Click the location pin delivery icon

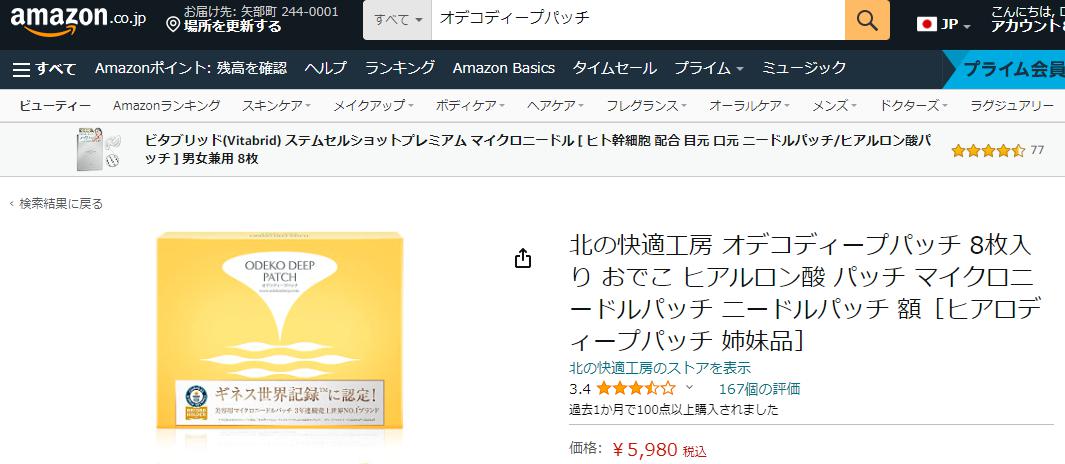tap(173, 25)
